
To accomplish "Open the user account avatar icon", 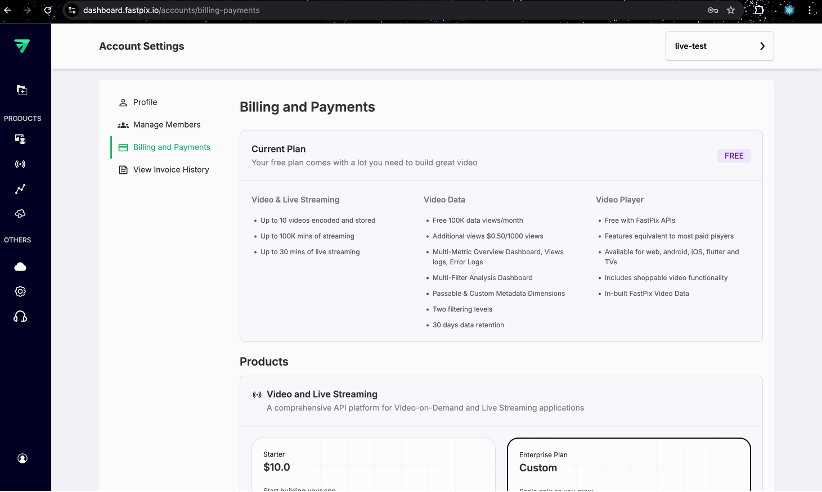I will point(22,458).
